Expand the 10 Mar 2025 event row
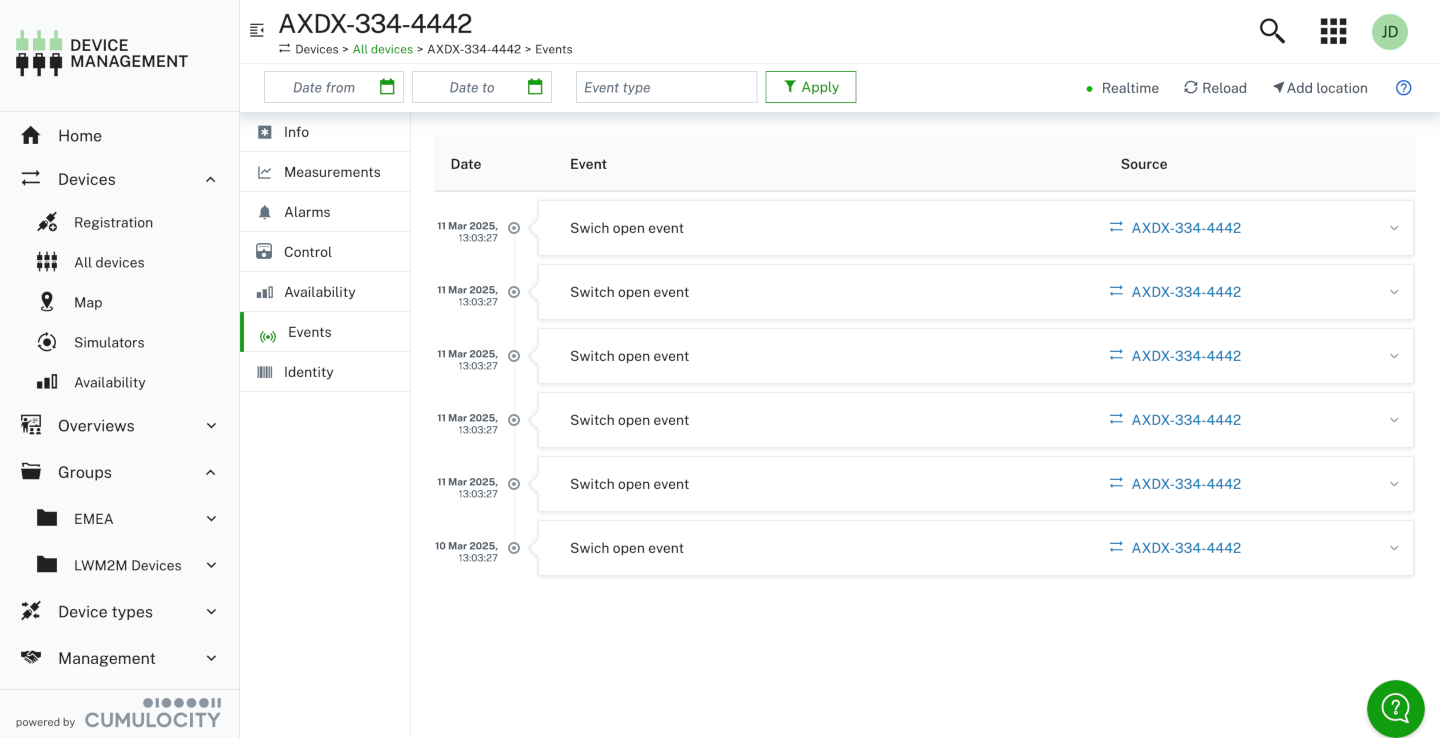The image size is (1440, 738). click(1393, 548)
